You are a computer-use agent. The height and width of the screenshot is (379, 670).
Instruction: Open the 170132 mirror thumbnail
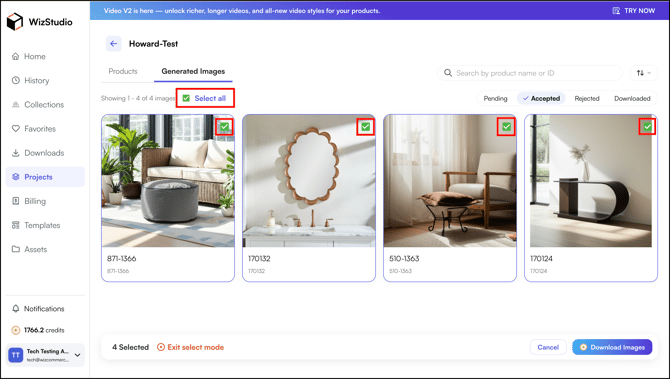click(x=309, y=181)
